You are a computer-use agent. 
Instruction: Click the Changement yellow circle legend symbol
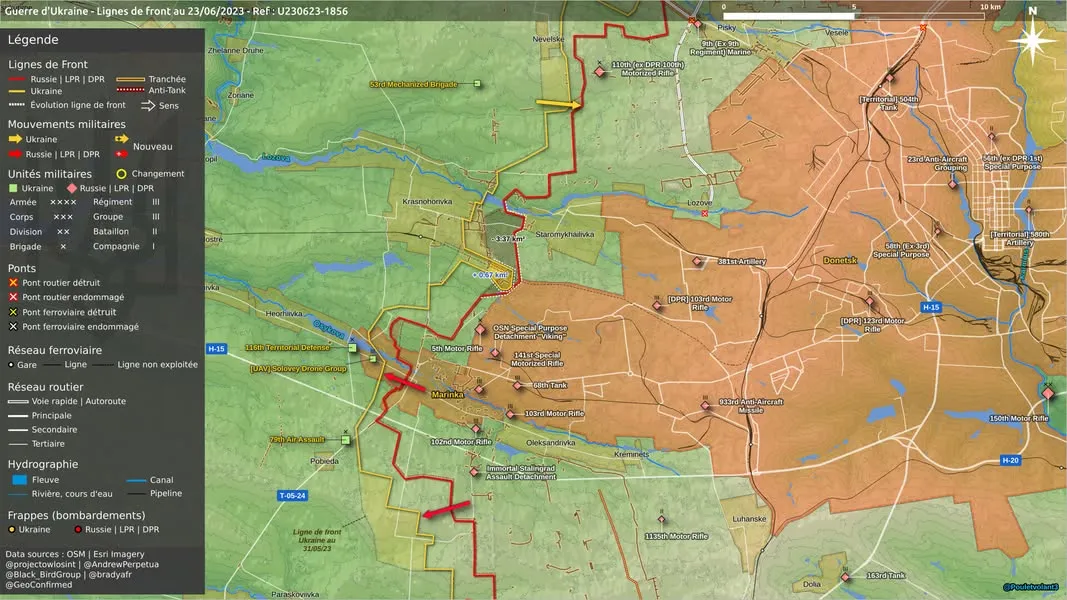point(121,173)
